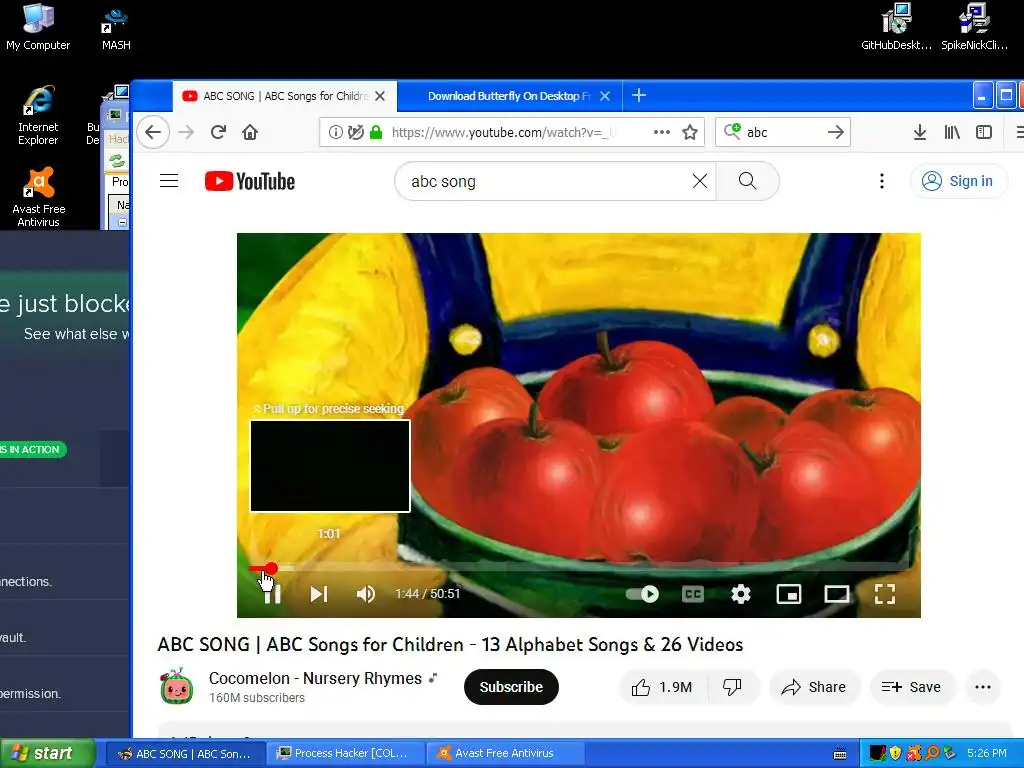Click the 160M subscribers text

257,698
